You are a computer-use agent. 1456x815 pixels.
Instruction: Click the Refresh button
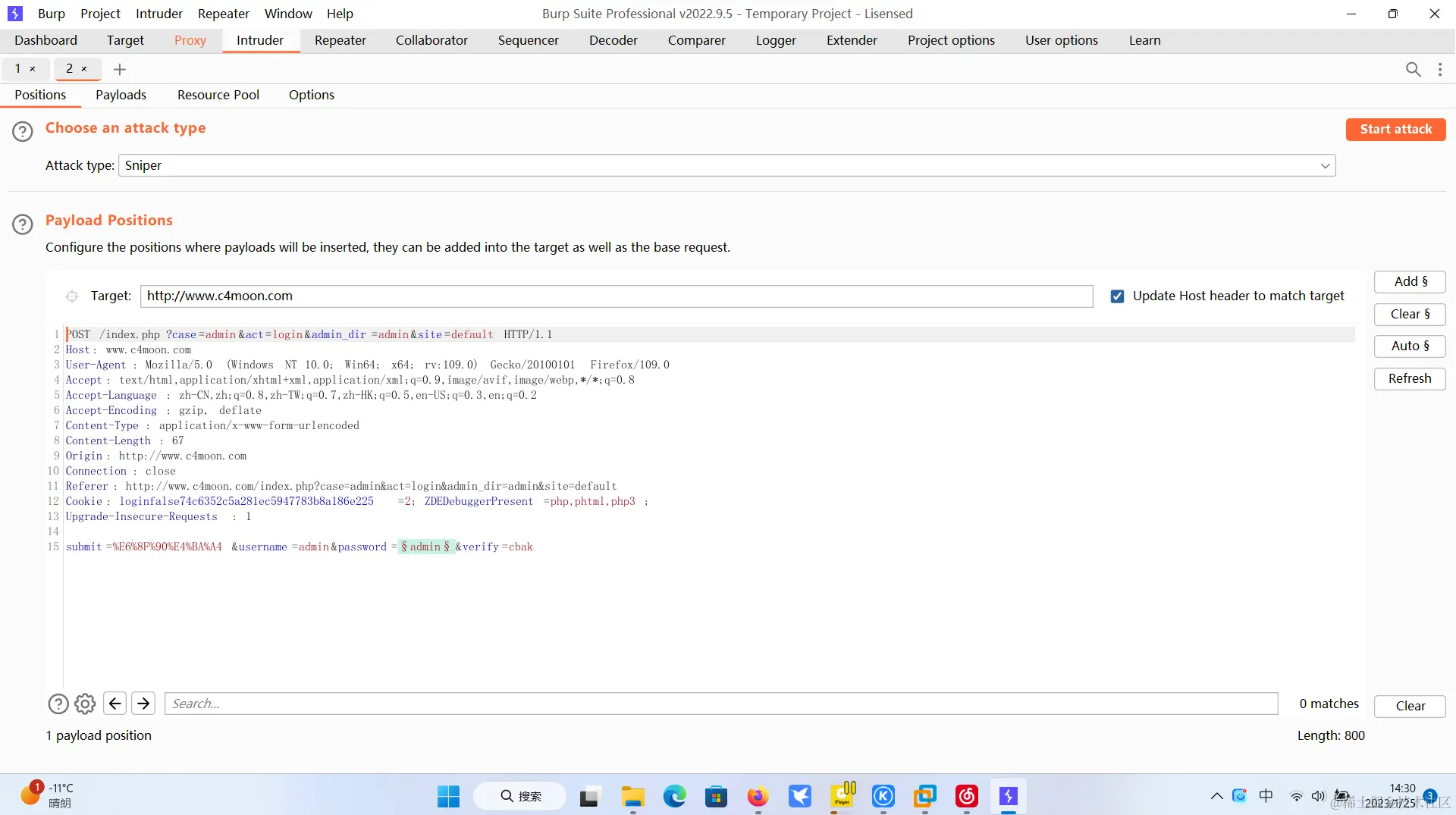tap(1410, 379)
